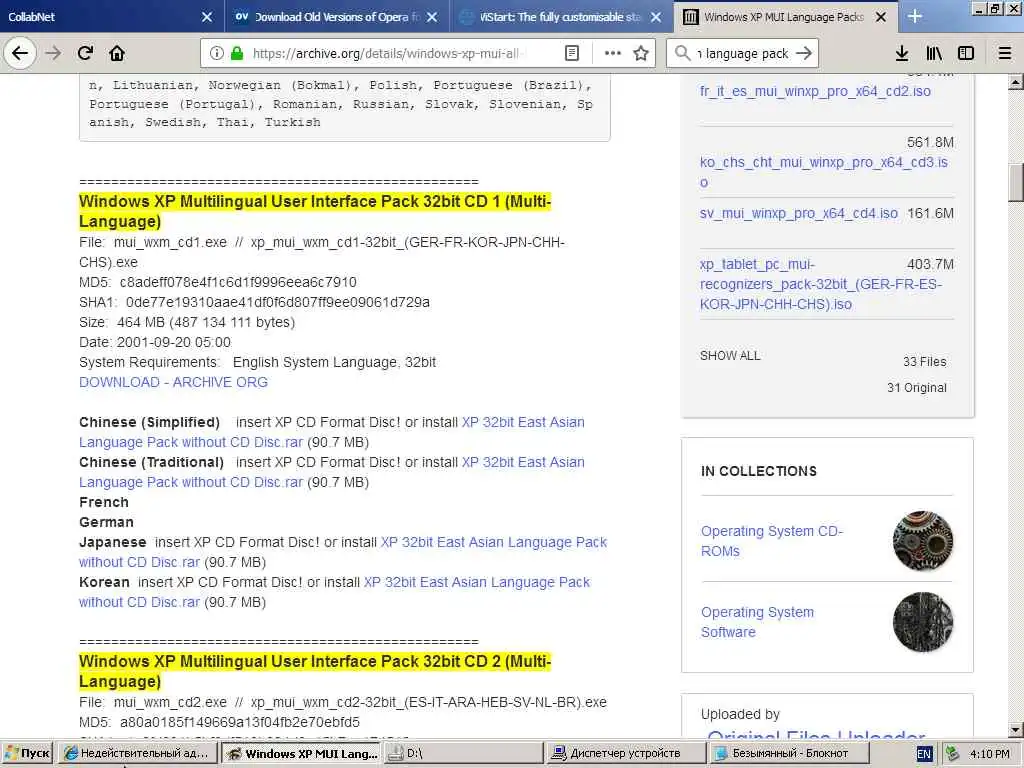Close the CollabNet tab
This screenshot has height=768, width=1024.
point(206,17)
